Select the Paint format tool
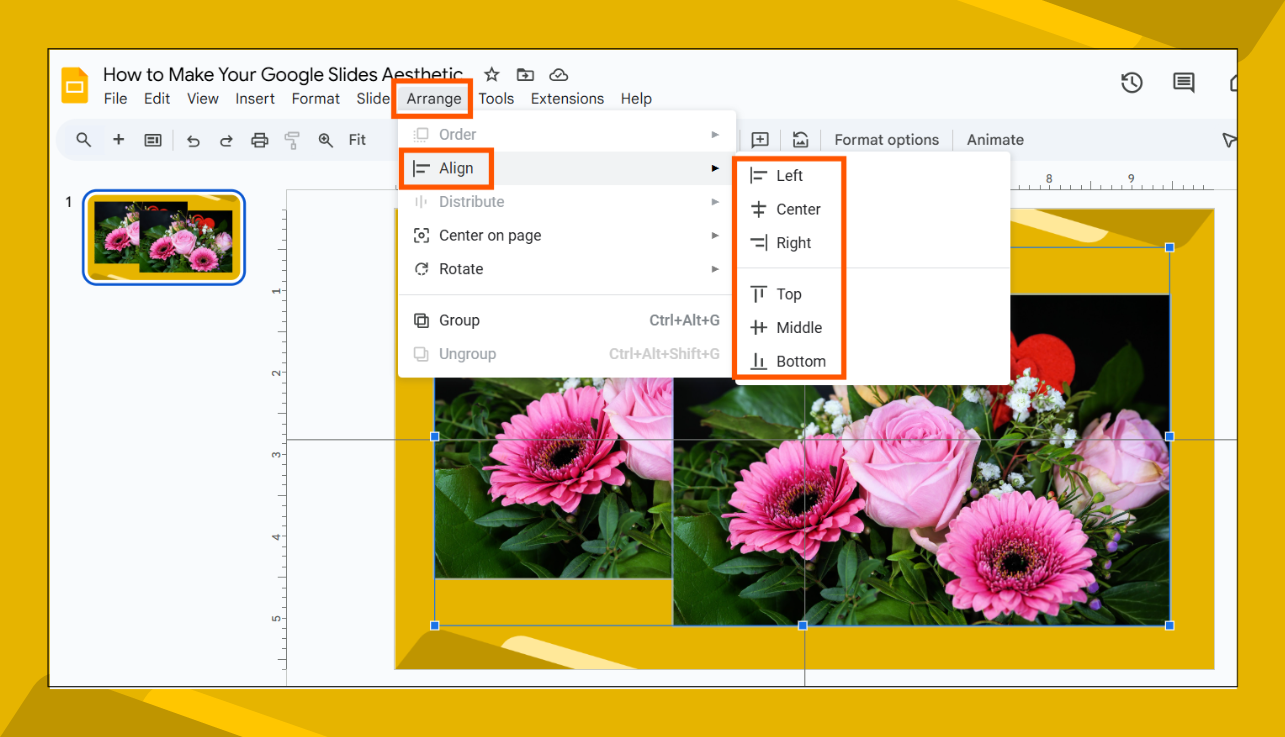Image resolution: width=1285 pixels, height=737 pixels. (x=291, y=140)
